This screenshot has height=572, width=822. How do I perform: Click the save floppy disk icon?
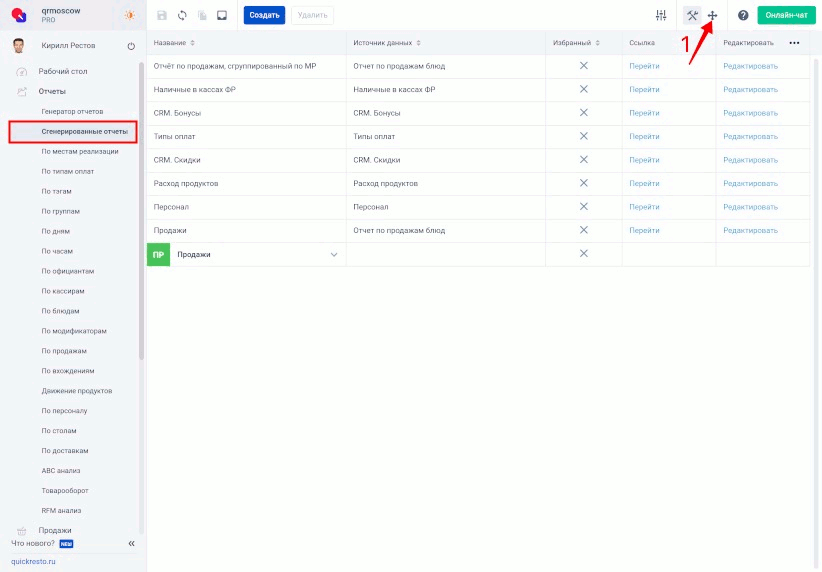tap(162, 15)
